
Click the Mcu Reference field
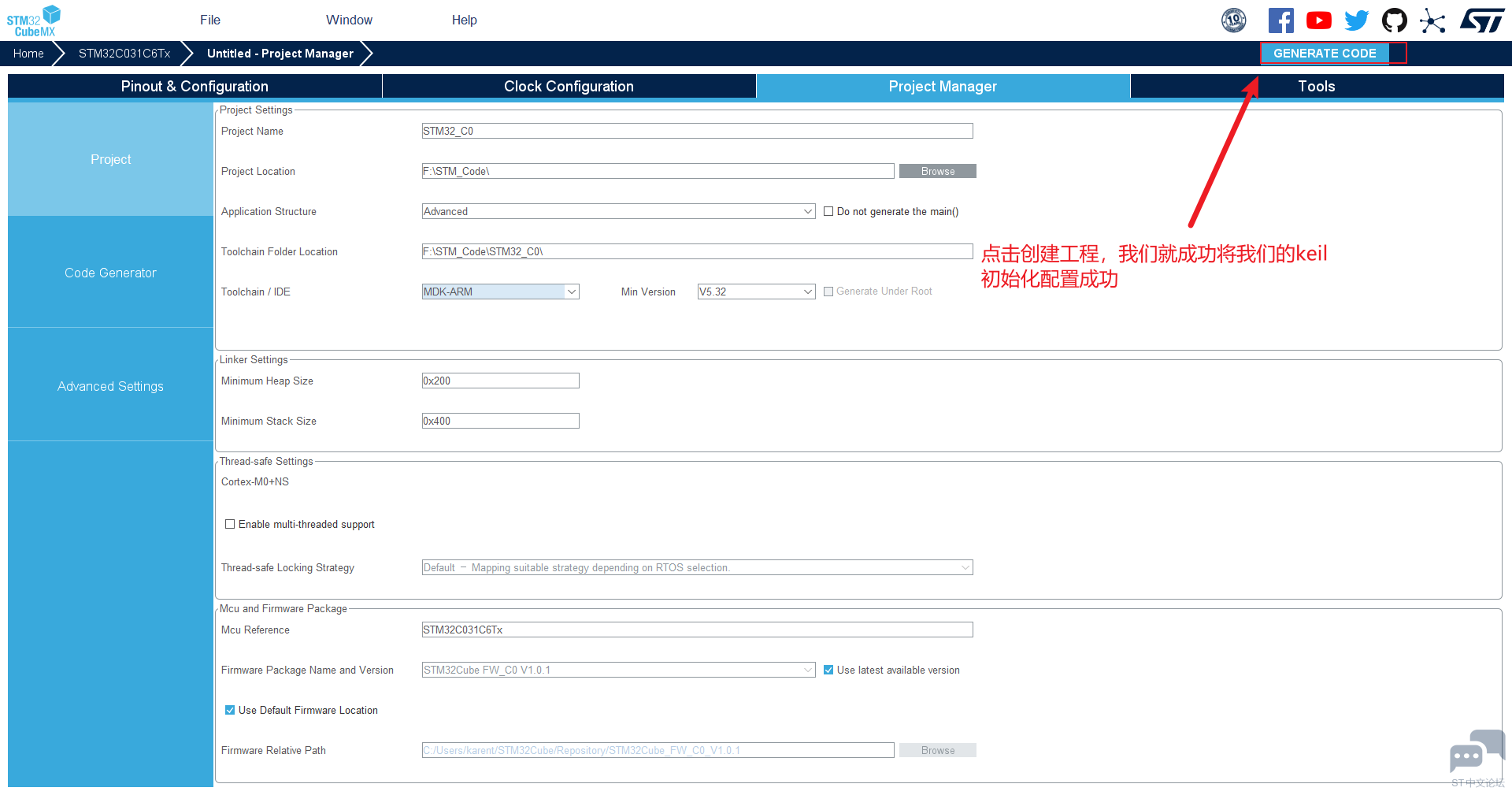point(698,630)
